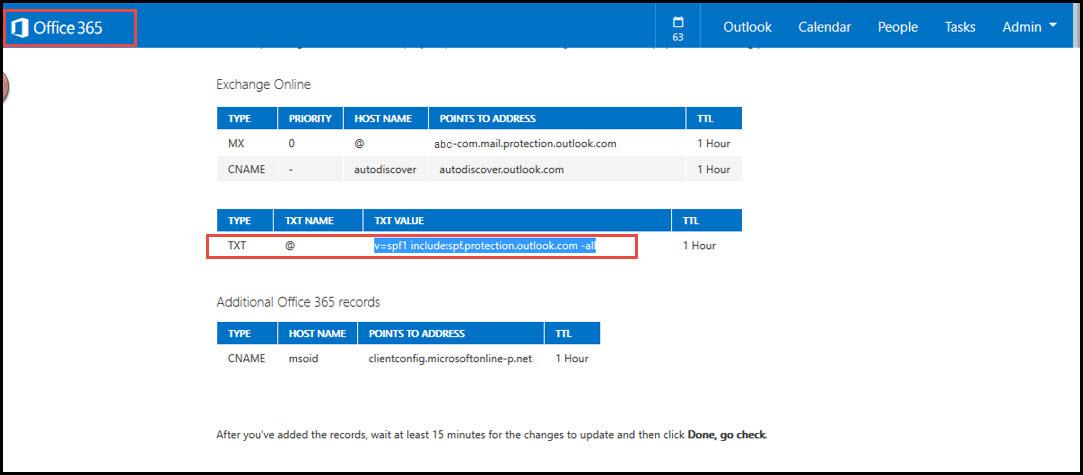
Task: Click the TXT record type cell
Action: click(x=237, y=245)
